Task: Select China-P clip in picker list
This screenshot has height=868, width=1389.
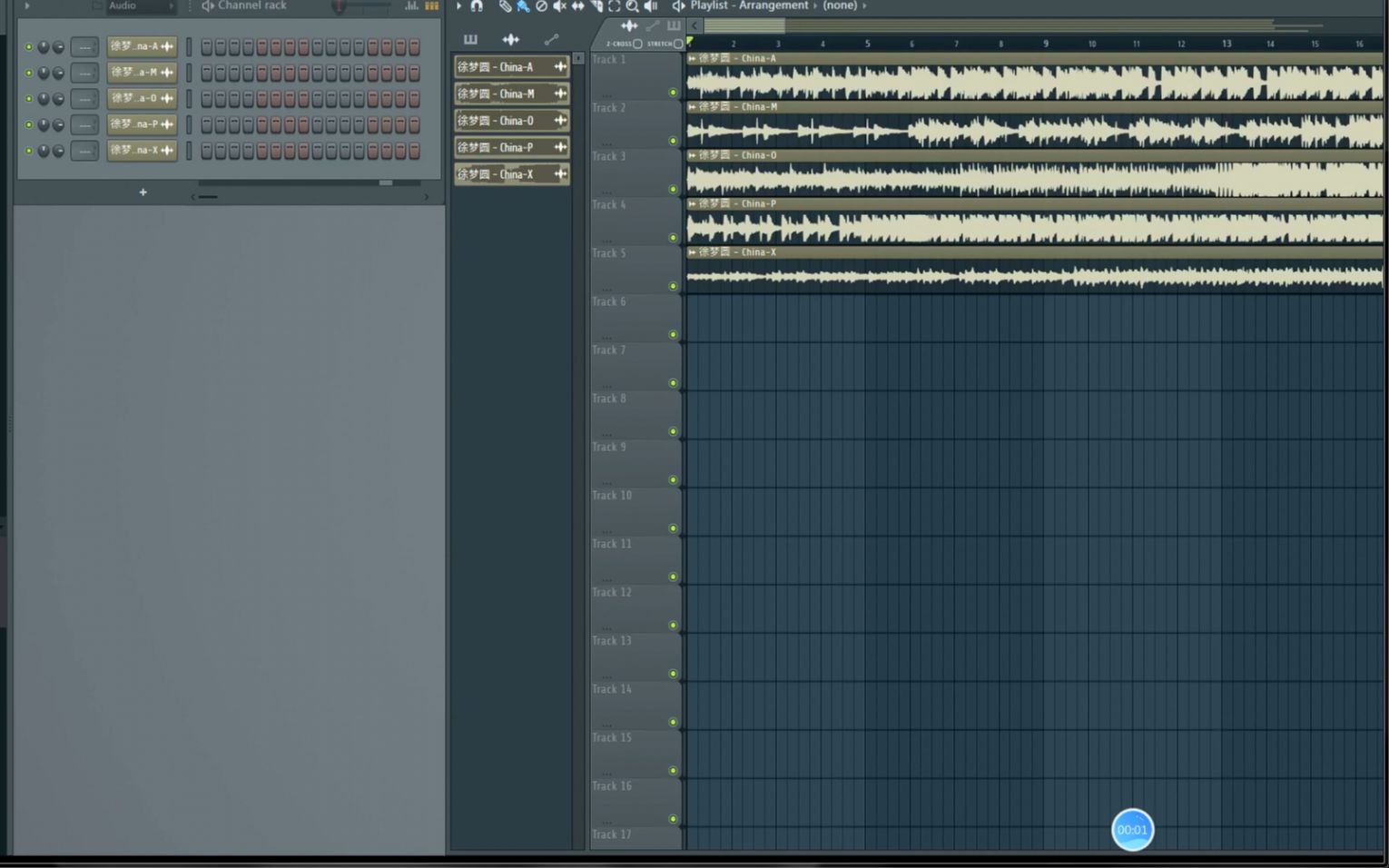Action: 512,147
